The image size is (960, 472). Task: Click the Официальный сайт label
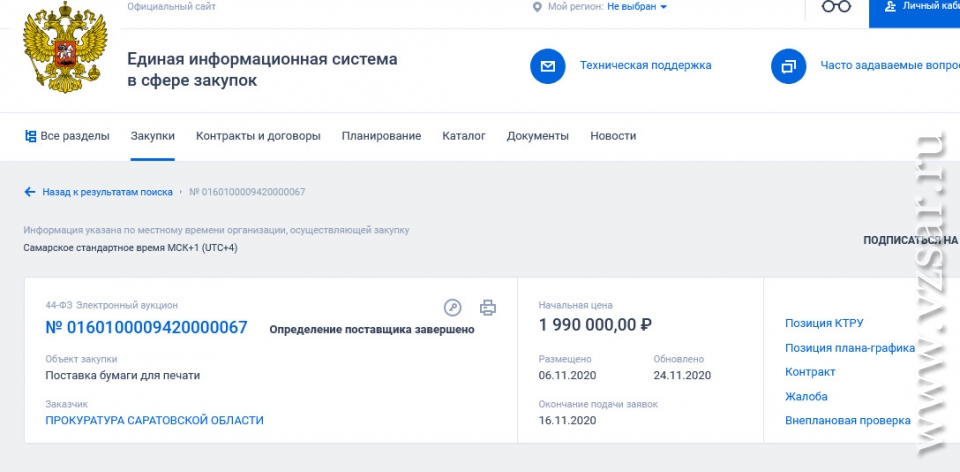click(171, 7)
